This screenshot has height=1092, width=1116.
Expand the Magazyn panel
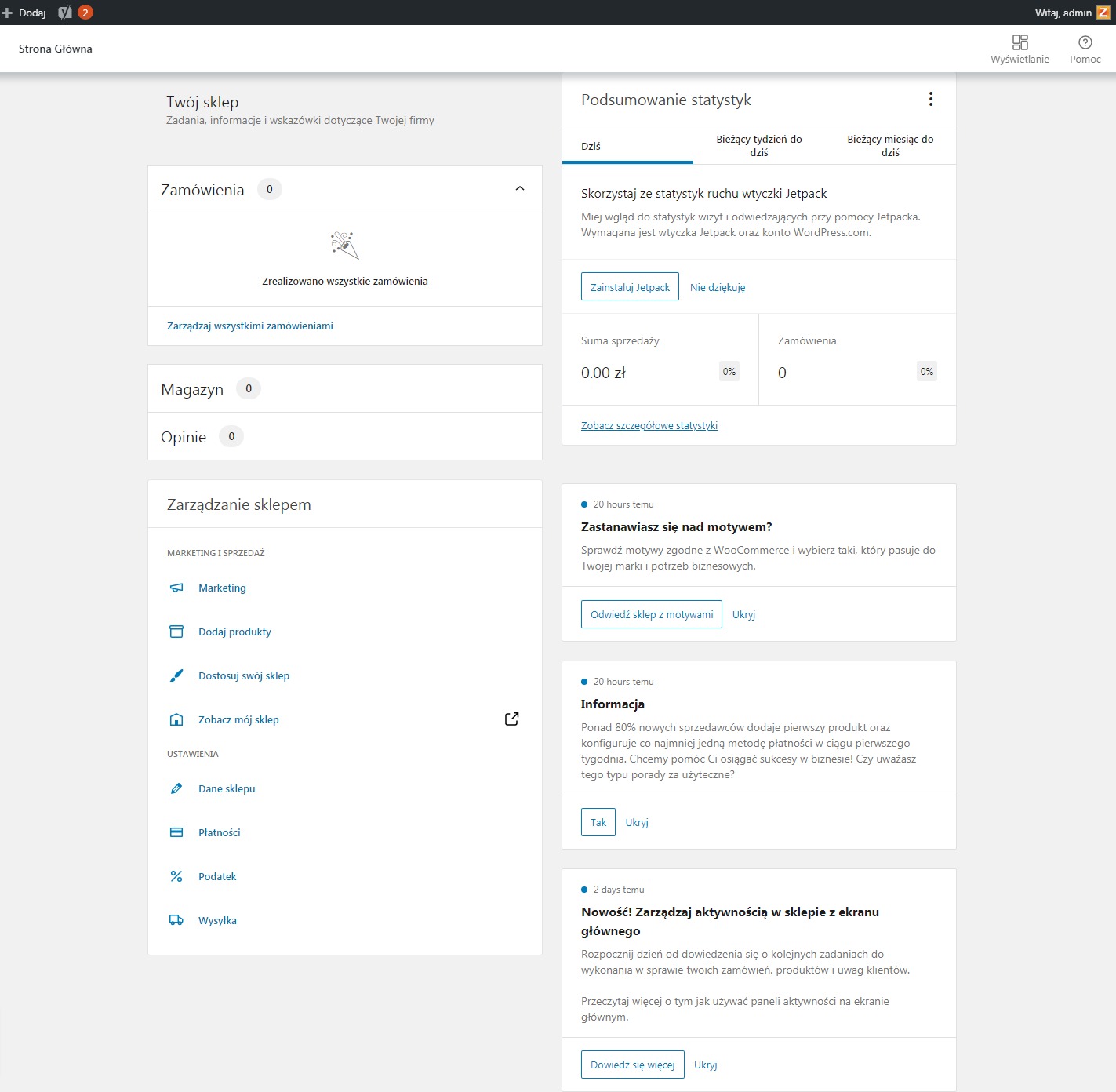pyautogui.click(x=345, y=388)
